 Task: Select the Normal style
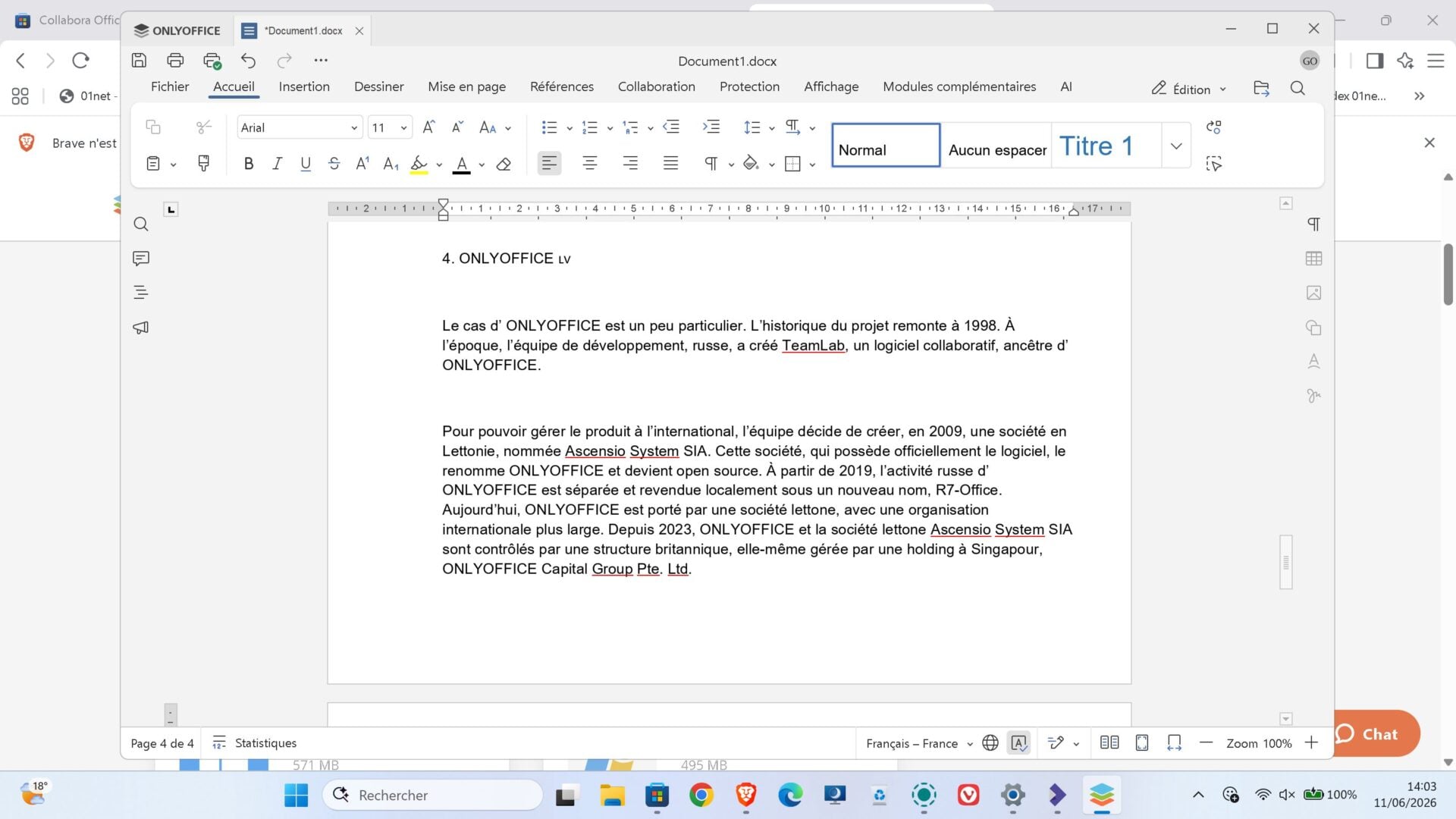(886, 146)
